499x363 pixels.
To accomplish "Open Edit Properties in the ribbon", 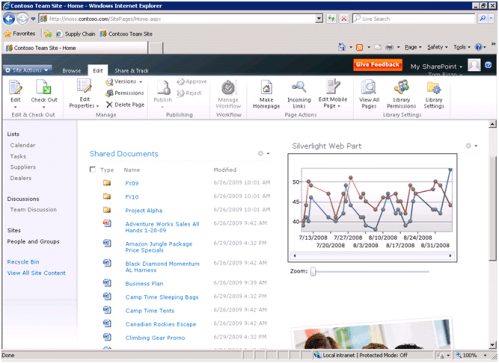I will click(84, 93).
